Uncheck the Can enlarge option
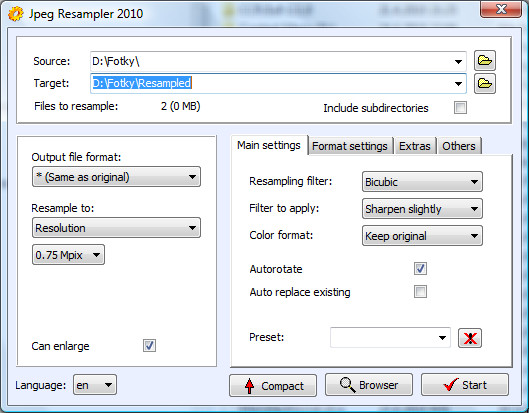The width and height of the screenshot is (529, 413). 149,346
